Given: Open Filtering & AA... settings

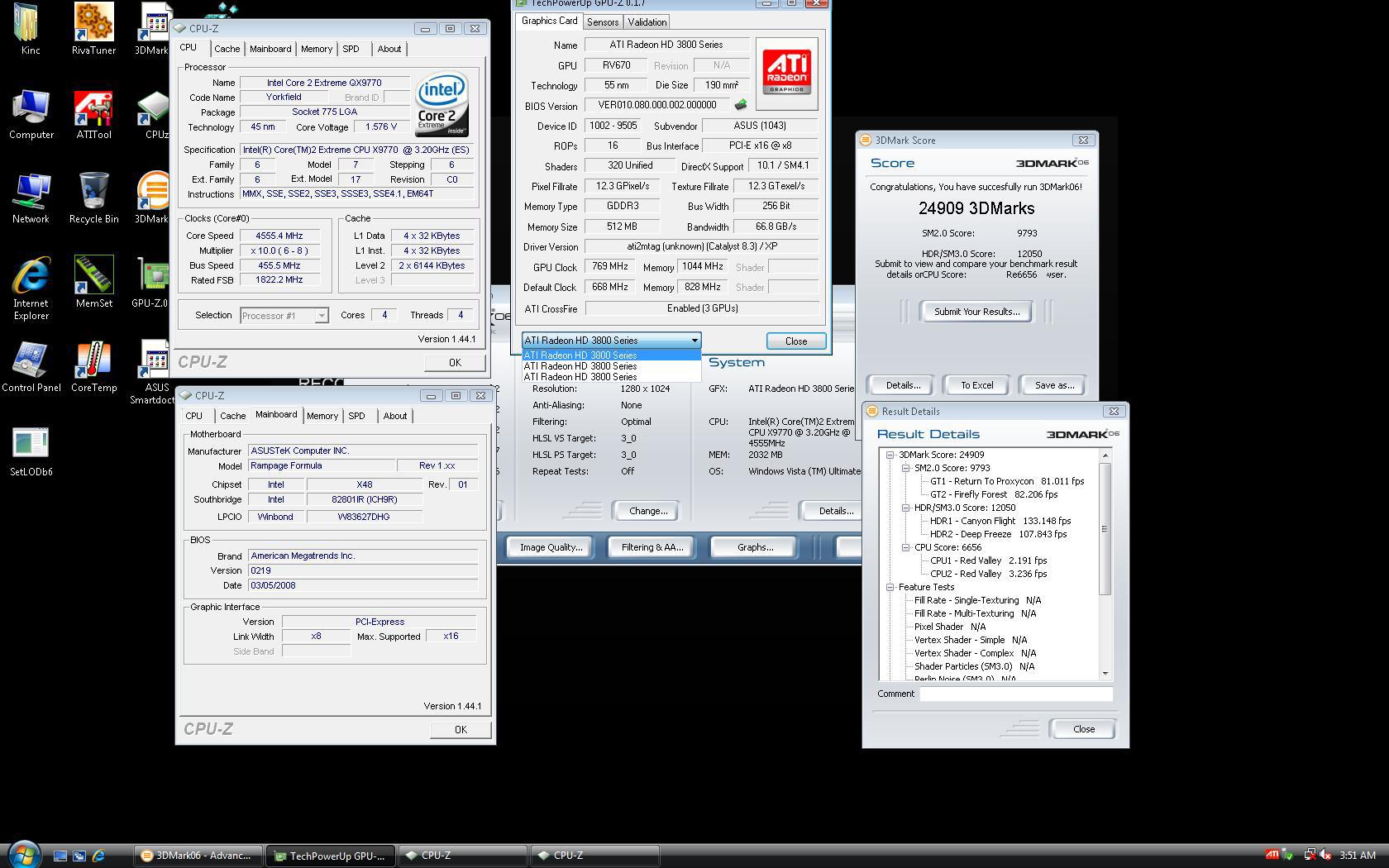Looking at the screenshot, I should pyautogui.click(x=652, y=547).
